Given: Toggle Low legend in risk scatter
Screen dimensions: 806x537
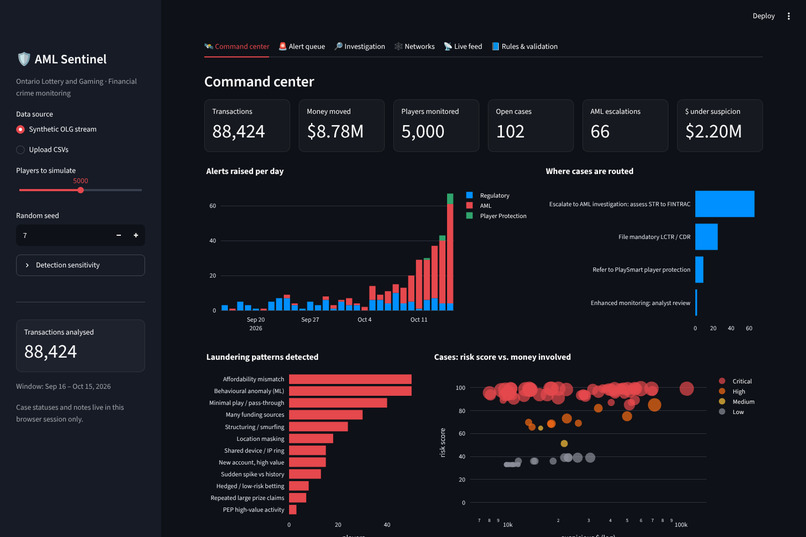Looking at the screenshot, I should (x=731, y=412).
